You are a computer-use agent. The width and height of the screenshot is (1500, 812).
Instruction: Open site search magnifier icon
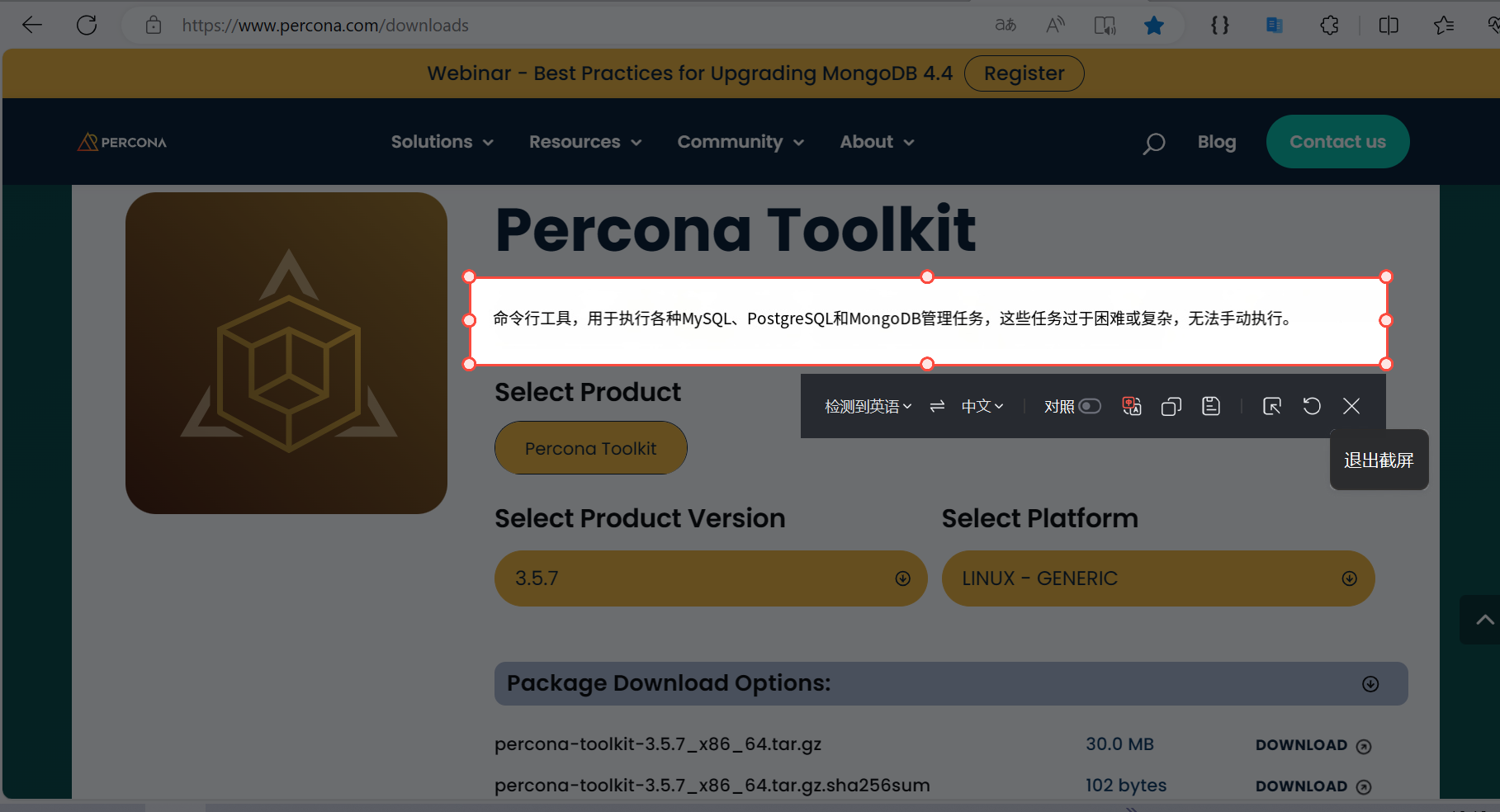coord(1153,144)
